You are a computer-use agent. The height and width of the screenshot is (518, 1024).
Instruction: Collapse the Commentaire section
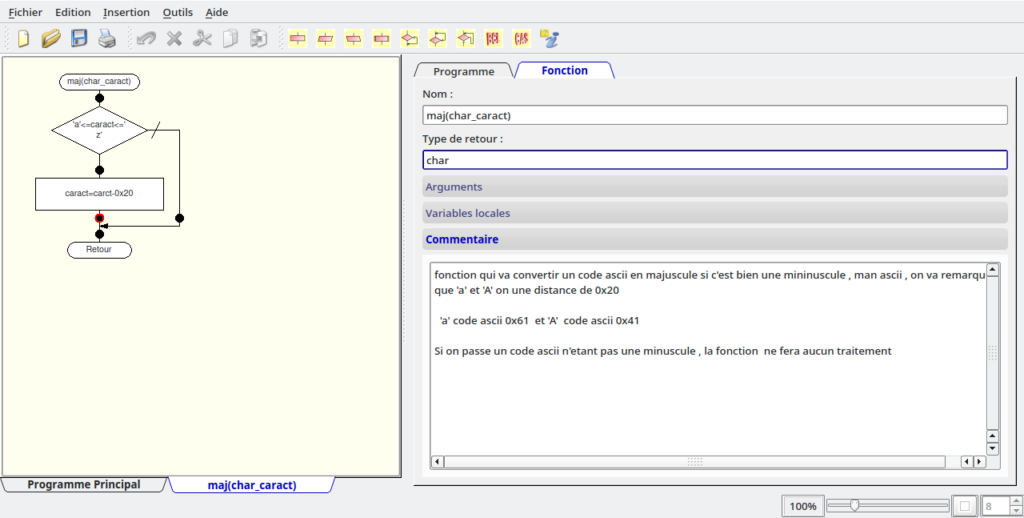(714, 239)
